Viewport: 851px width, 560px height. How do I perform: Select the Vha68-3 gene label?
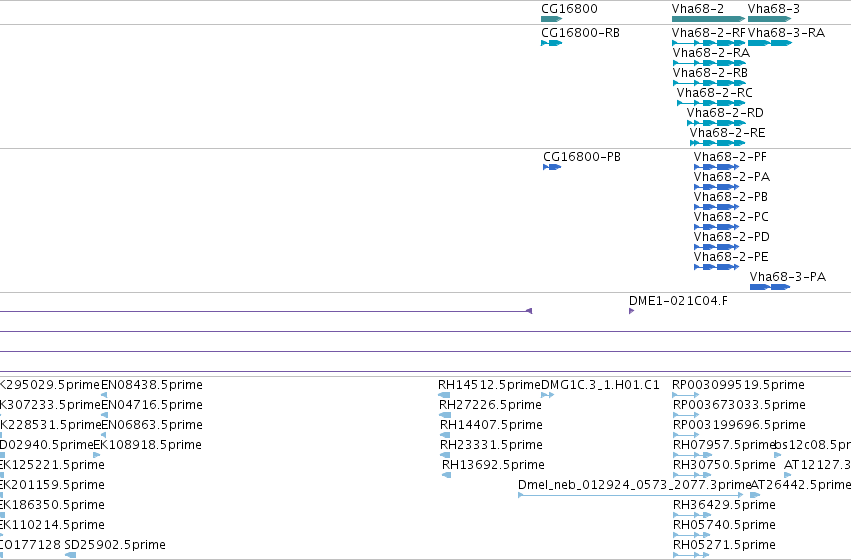pos(773,9)
